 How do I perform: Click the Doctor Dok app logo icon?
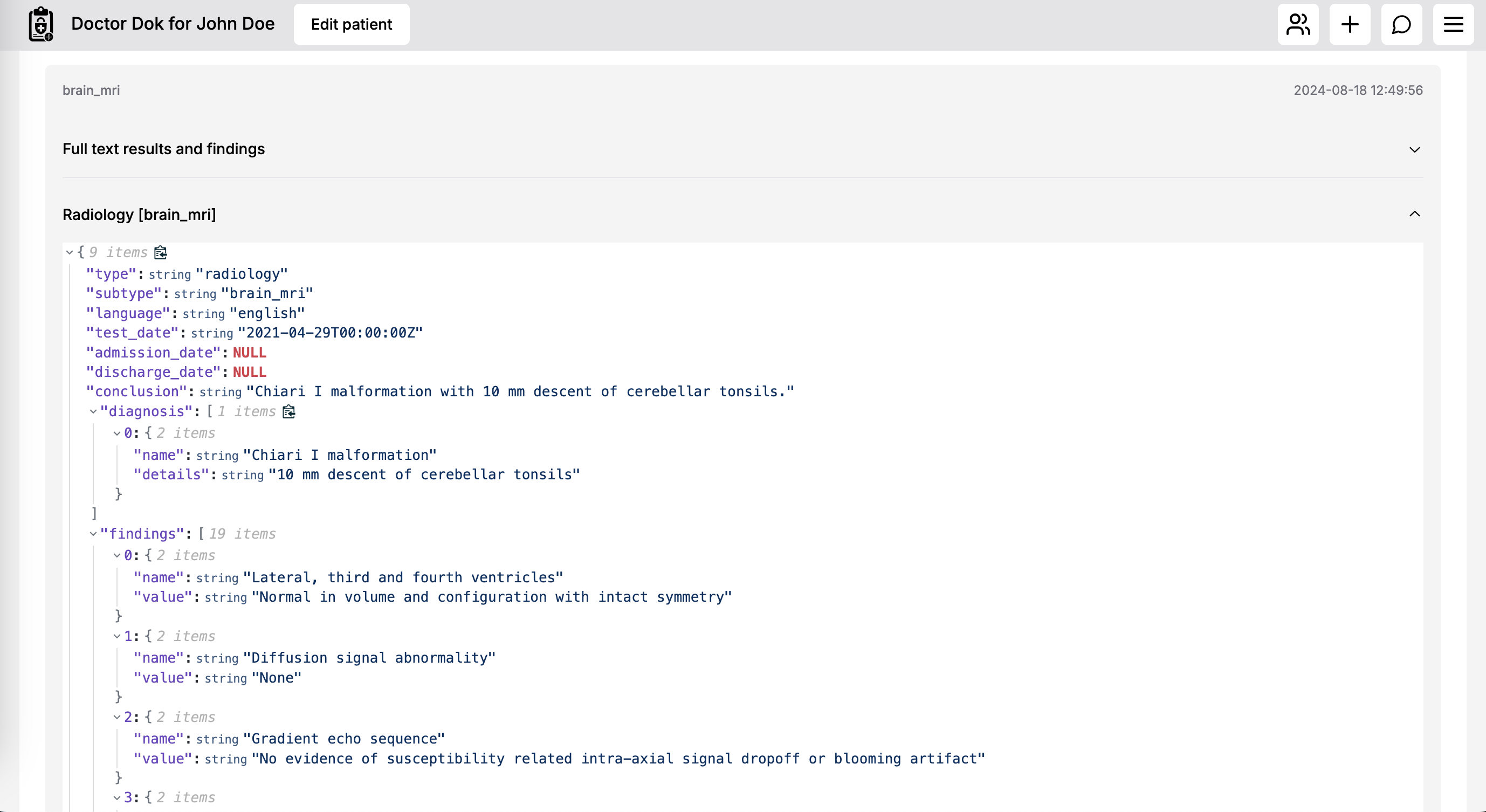click(x=41, y=24)
